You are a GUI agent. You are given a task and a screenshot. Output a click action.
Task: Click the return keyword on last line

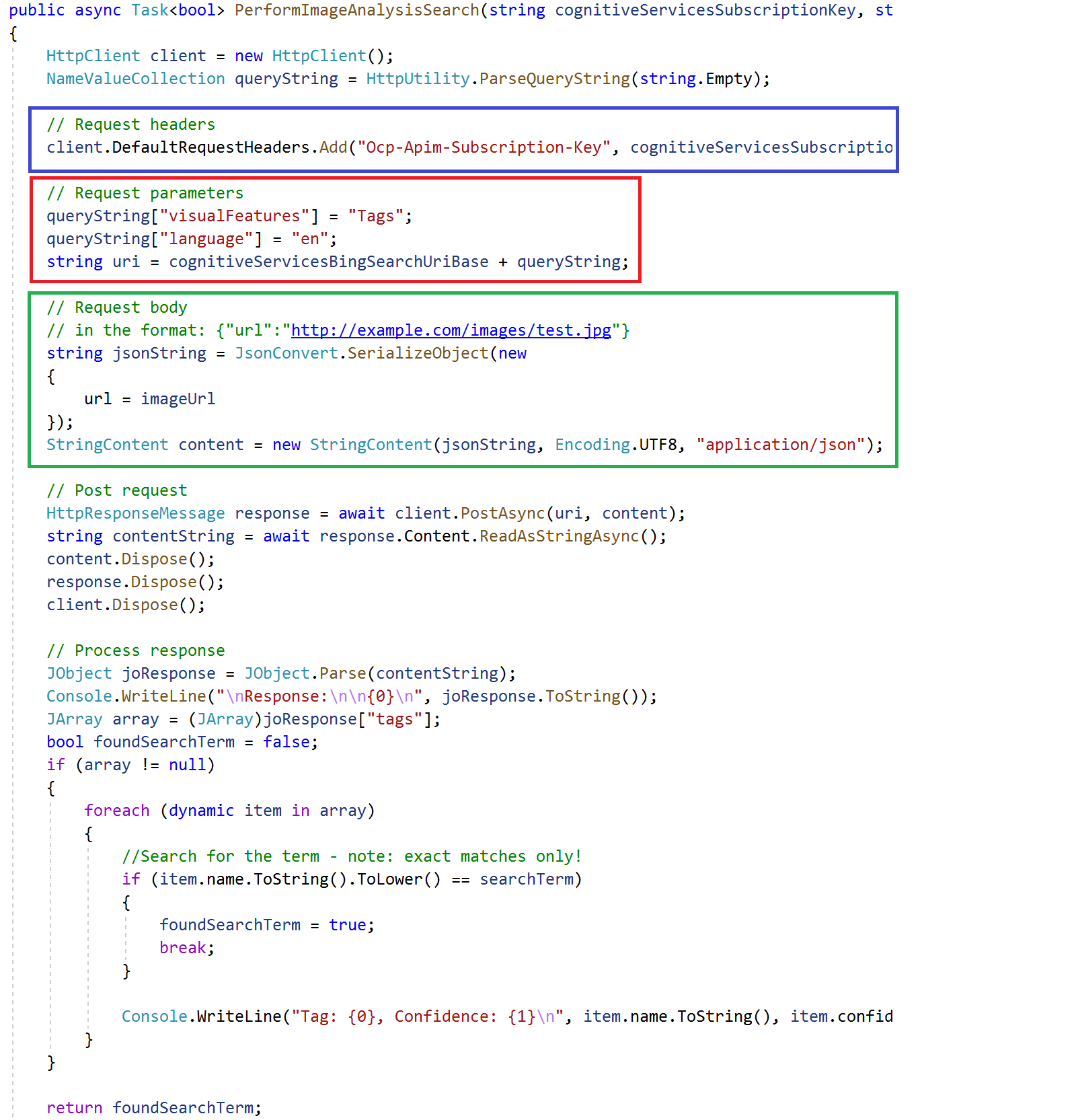click(x=74, y=1108)
